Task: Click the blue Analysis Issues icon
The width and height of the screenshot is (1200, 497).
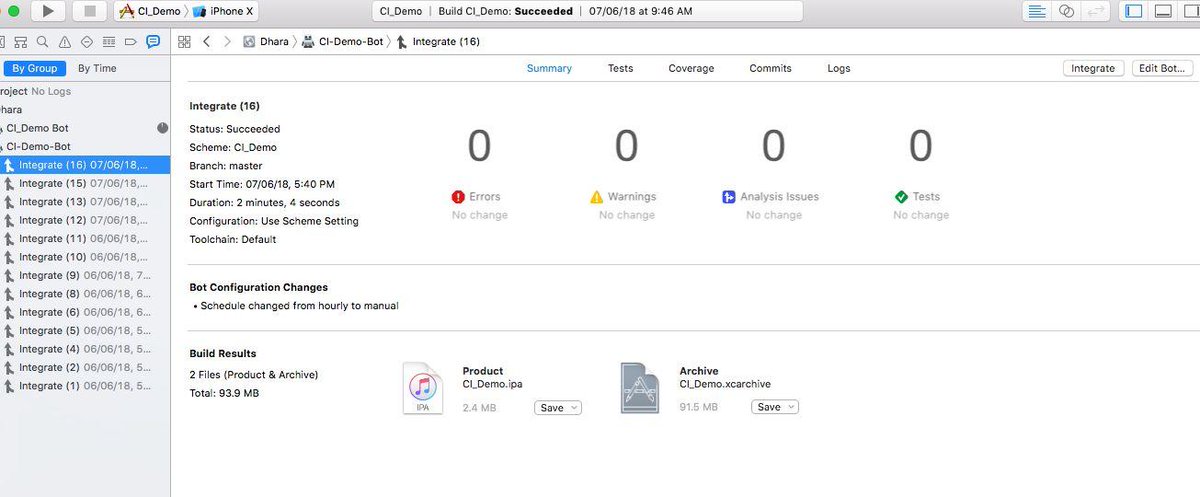Action: coord(729,197)
